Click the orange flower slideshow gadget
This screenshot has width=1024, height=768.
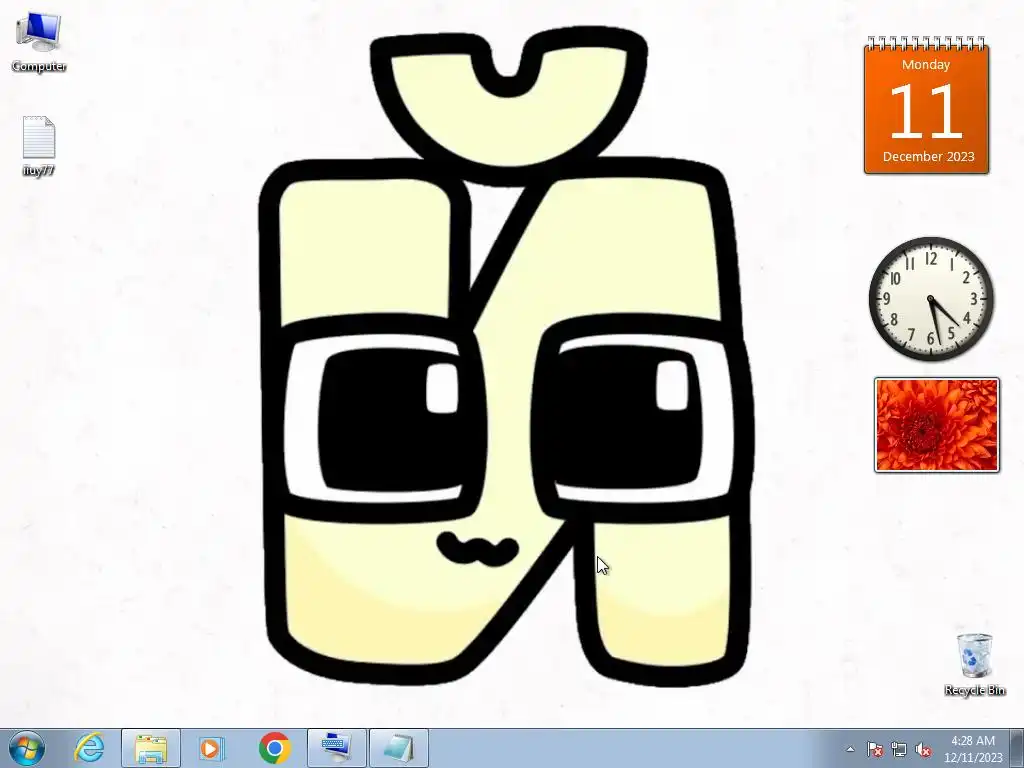tap(936, 425)
